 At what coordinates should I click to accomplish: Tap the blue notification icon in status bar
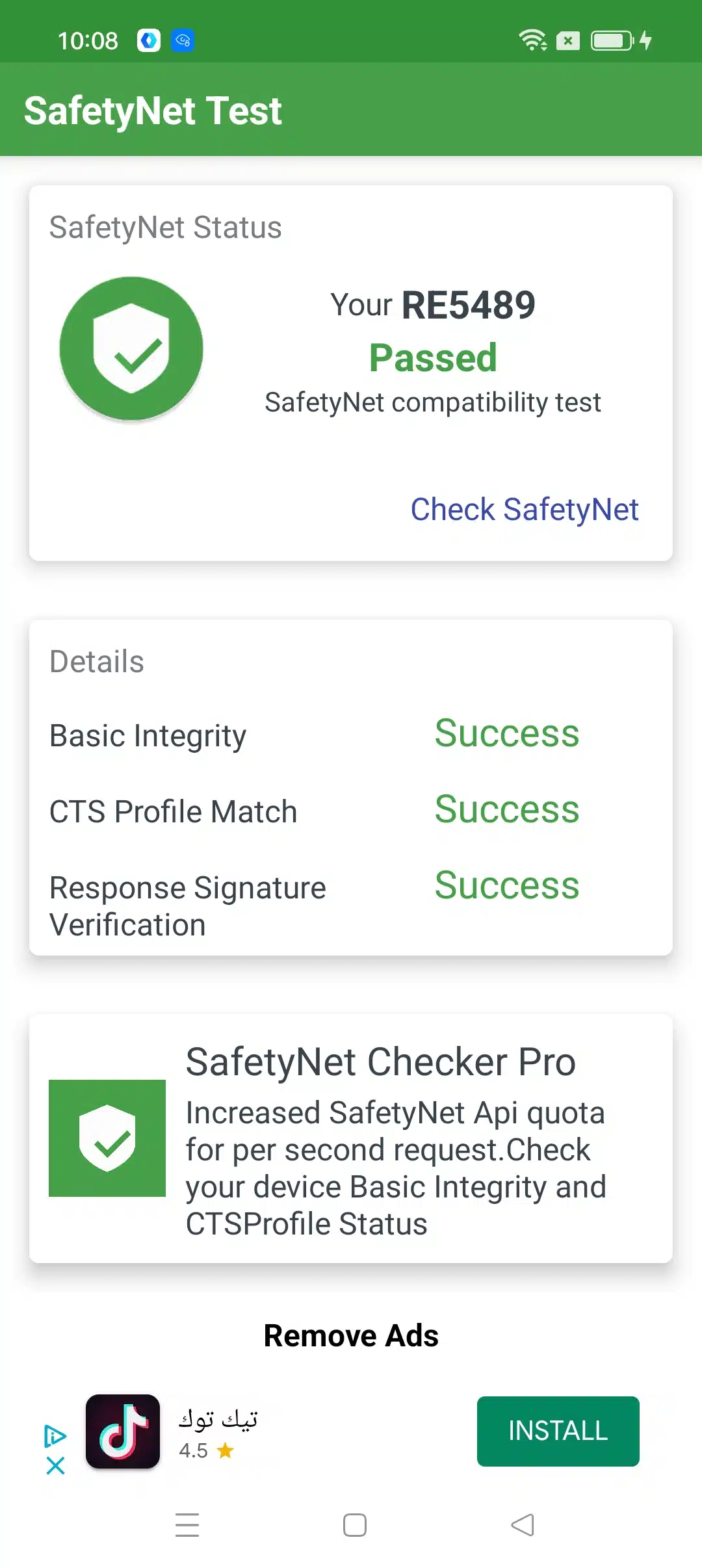pyautogui.click(x=183, y=40)
